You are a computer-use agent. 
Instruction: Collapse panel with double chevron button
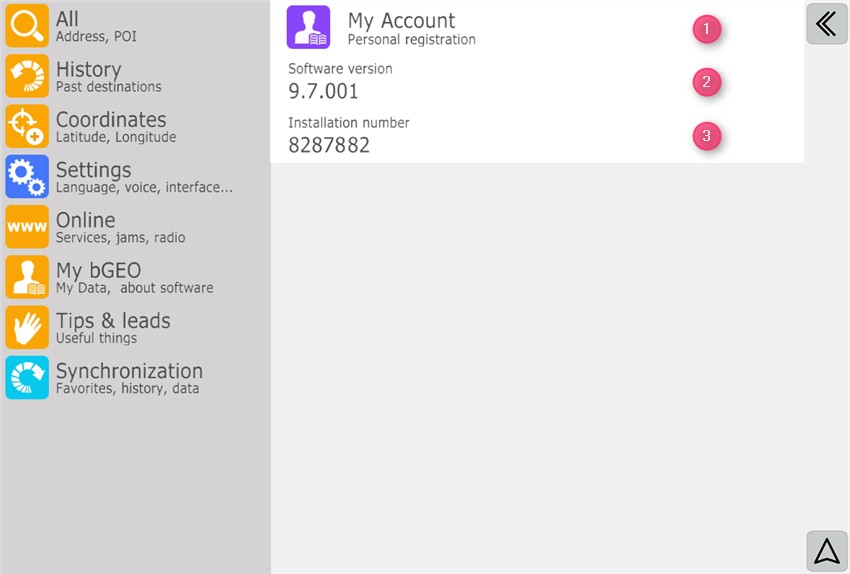(x=826, y=24)
